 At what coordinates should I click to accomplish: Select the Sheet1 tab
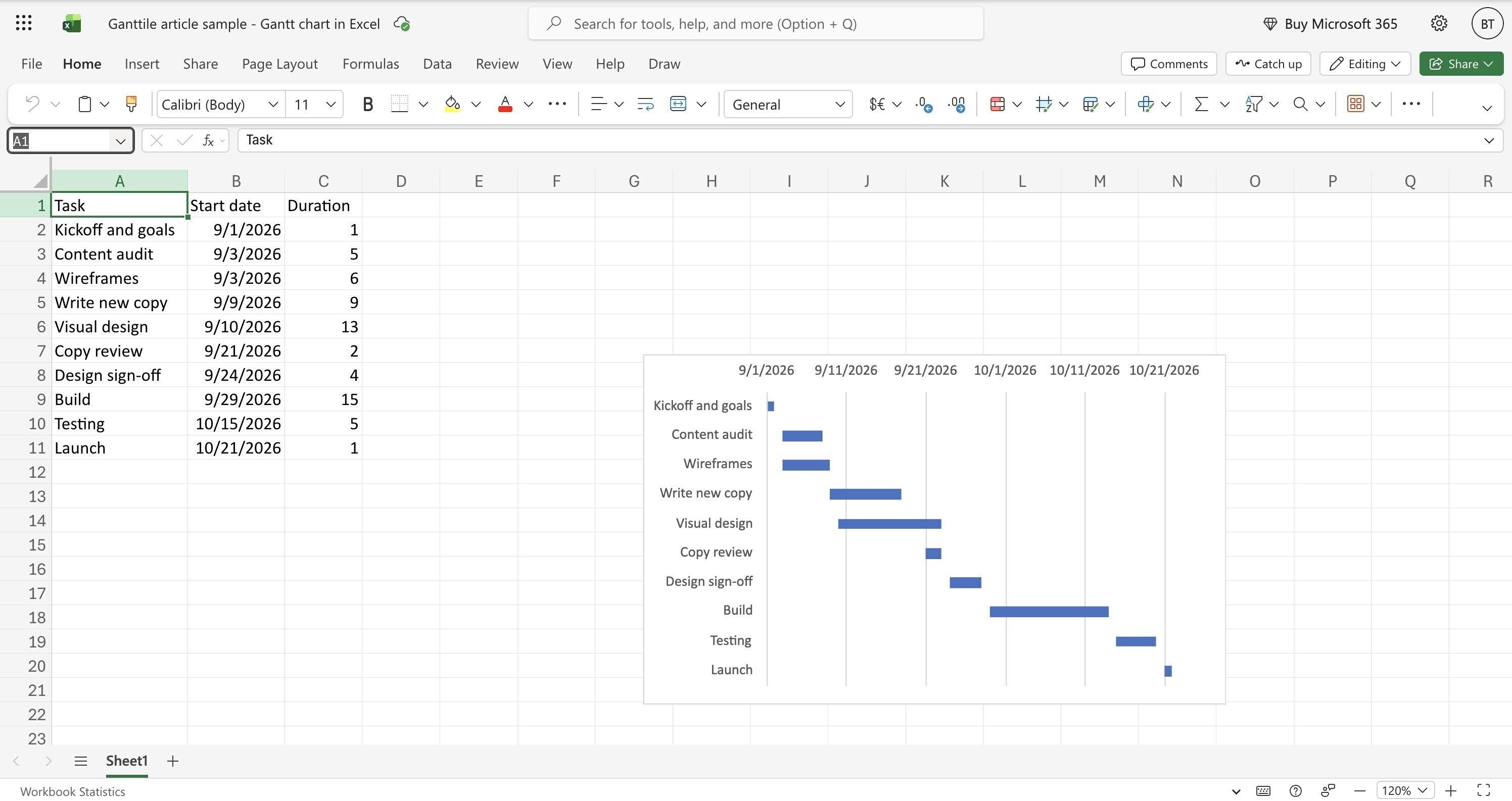coord(127,761)
